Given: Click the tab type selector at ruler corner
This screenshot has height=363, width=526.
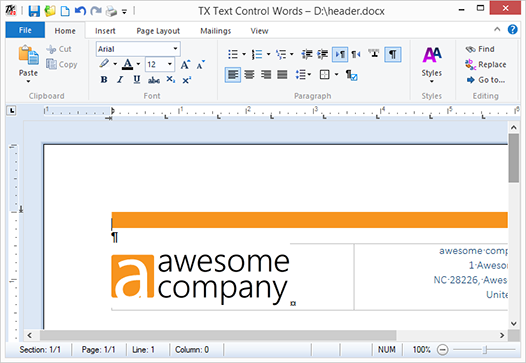Looking at the screenshot, I should 12,110.
